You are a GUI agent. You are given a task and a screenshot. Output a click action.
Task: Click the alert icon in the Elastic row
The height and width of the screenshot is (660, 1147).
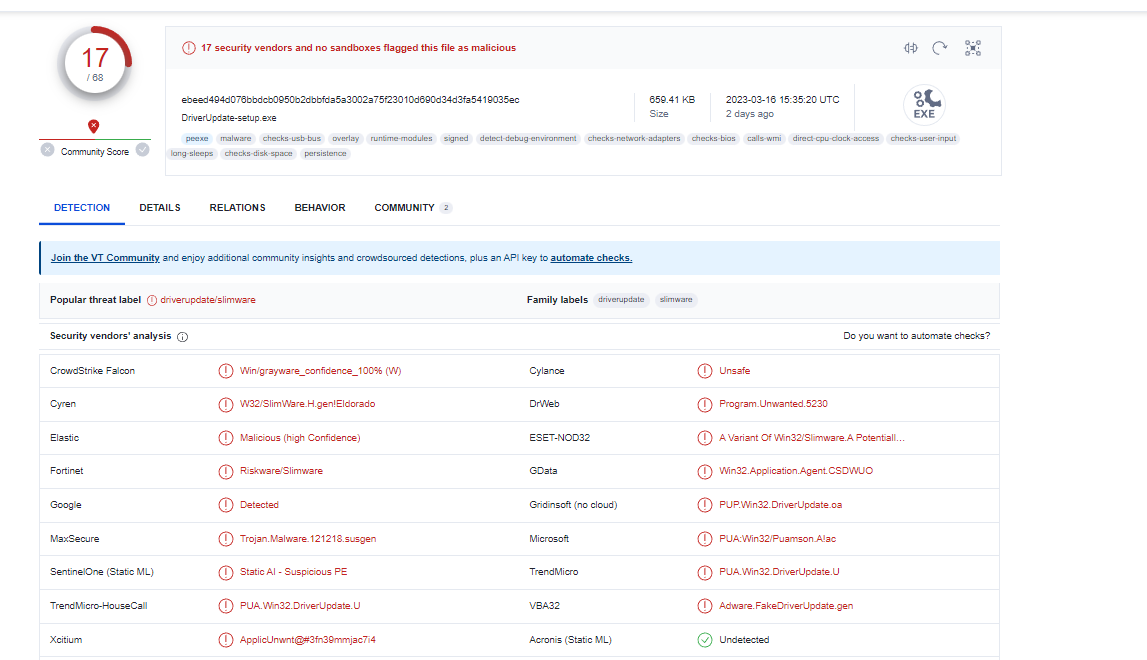pos(226,438)
